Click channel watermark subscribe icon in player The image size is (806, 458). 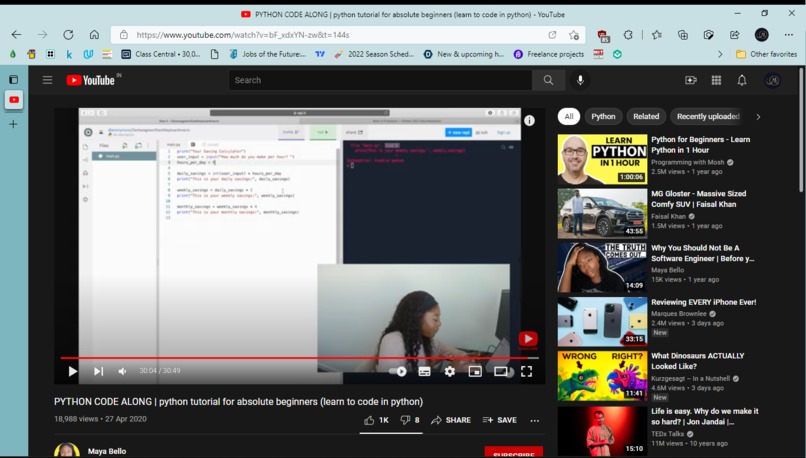[x=528, y=339]
